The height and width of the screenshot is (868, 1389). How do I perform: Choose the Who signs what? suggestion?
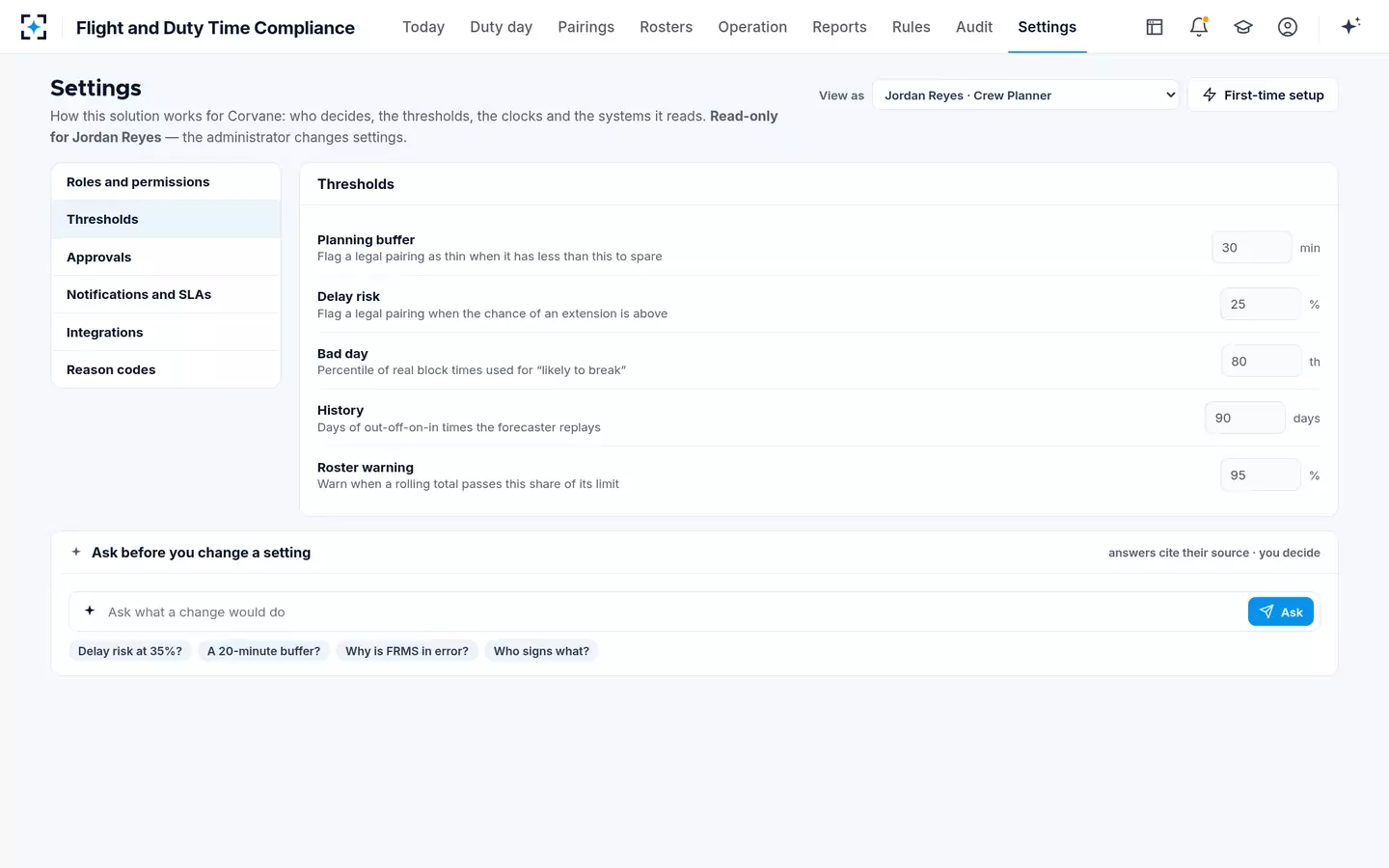pos(541,651)
